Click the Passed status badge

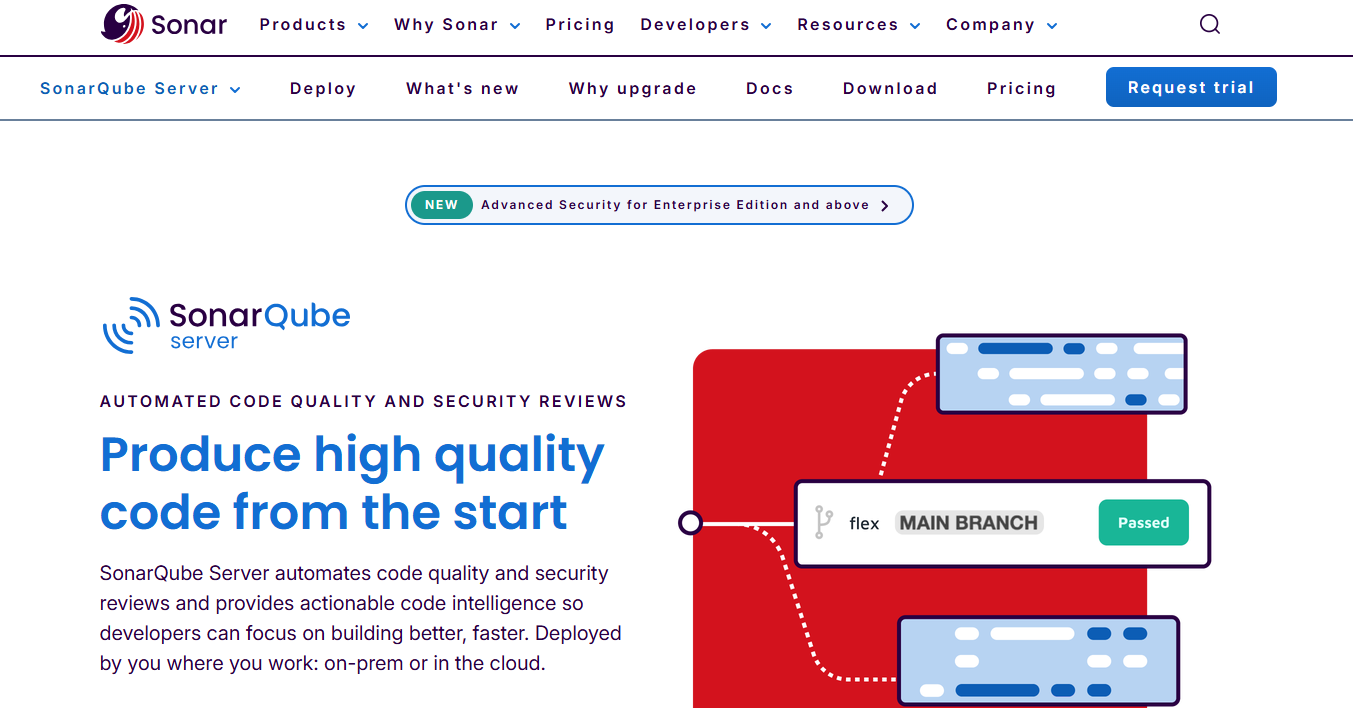click(x=1143, y=522)
